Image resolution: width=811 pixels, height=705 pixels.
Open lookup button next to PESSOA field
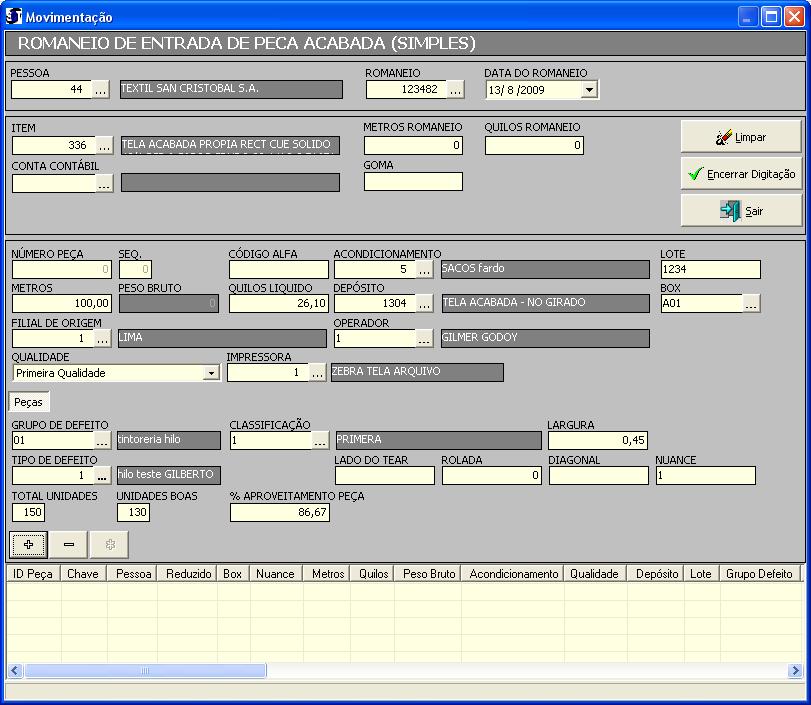coord(101,90)
